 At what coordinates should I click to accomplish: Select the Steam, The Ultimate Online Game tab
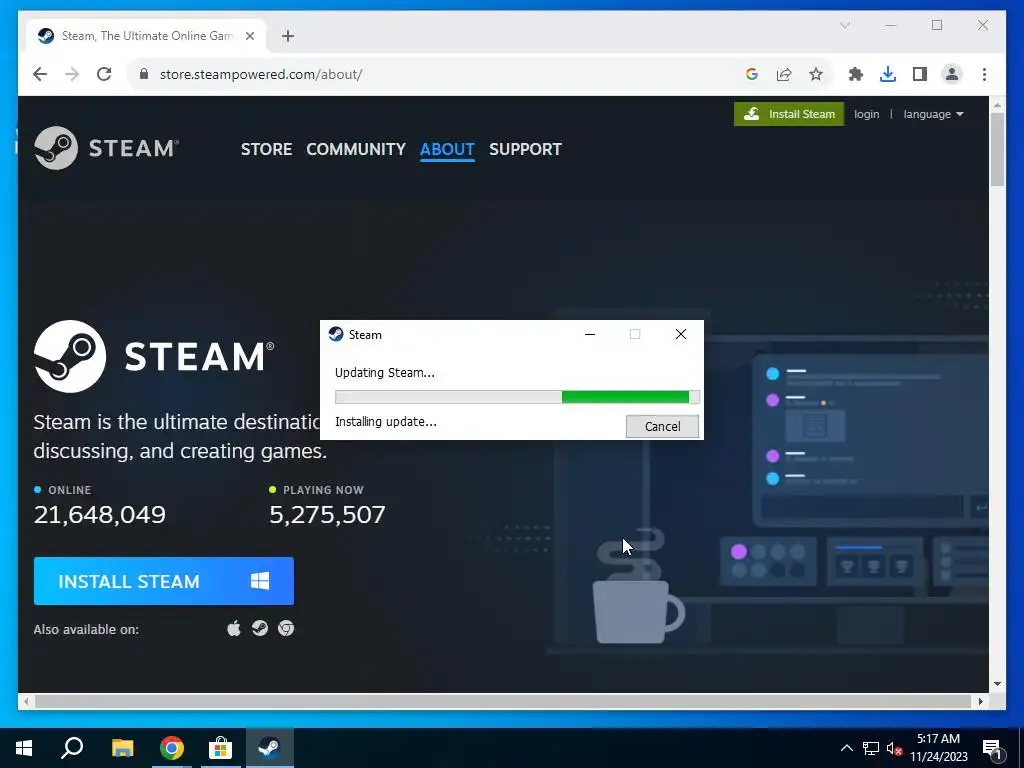[x=146, y=36]
